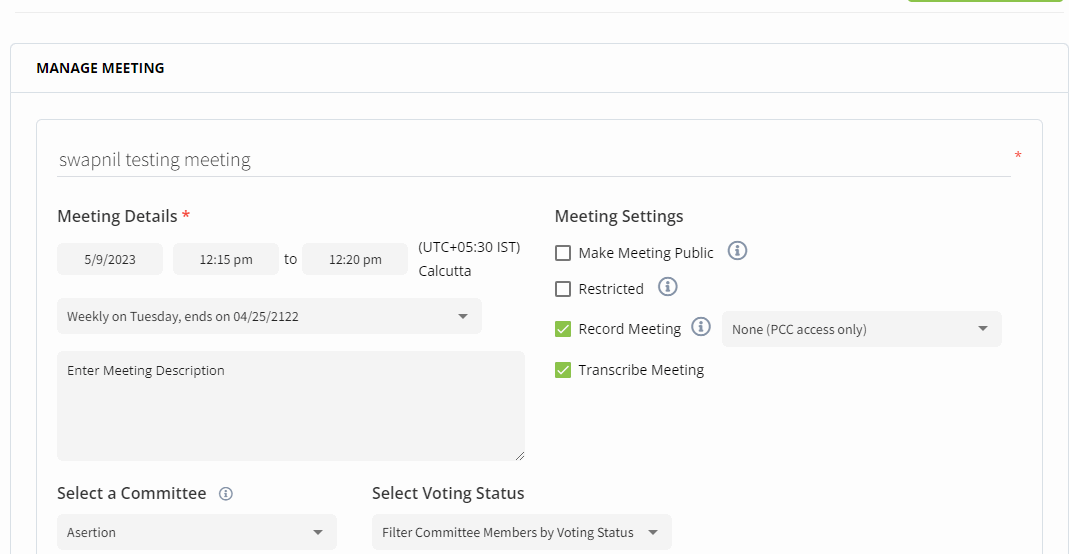The width and height of the screenshot is (1069, 554).
Task: Select the 12:15 pm start time field
Action: pyautogui.click(x=226, y=259)
